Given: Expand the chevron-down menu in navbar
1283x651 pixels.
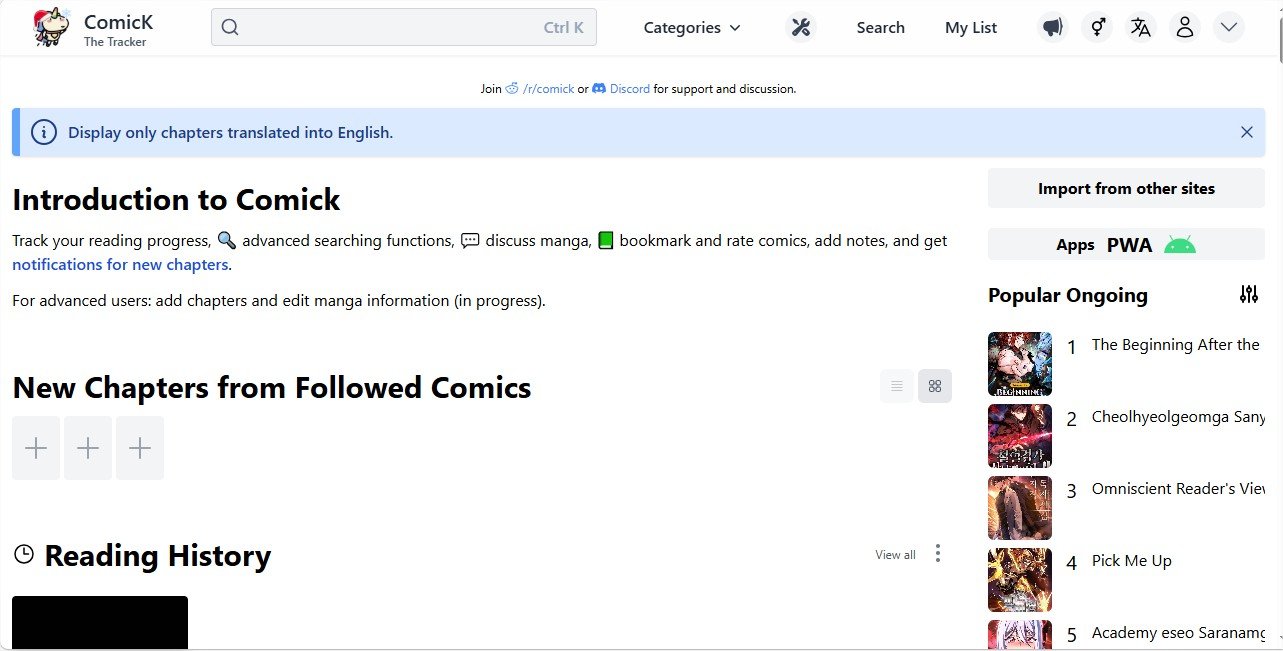Looking at the screenshot, I should point(1229,28).
